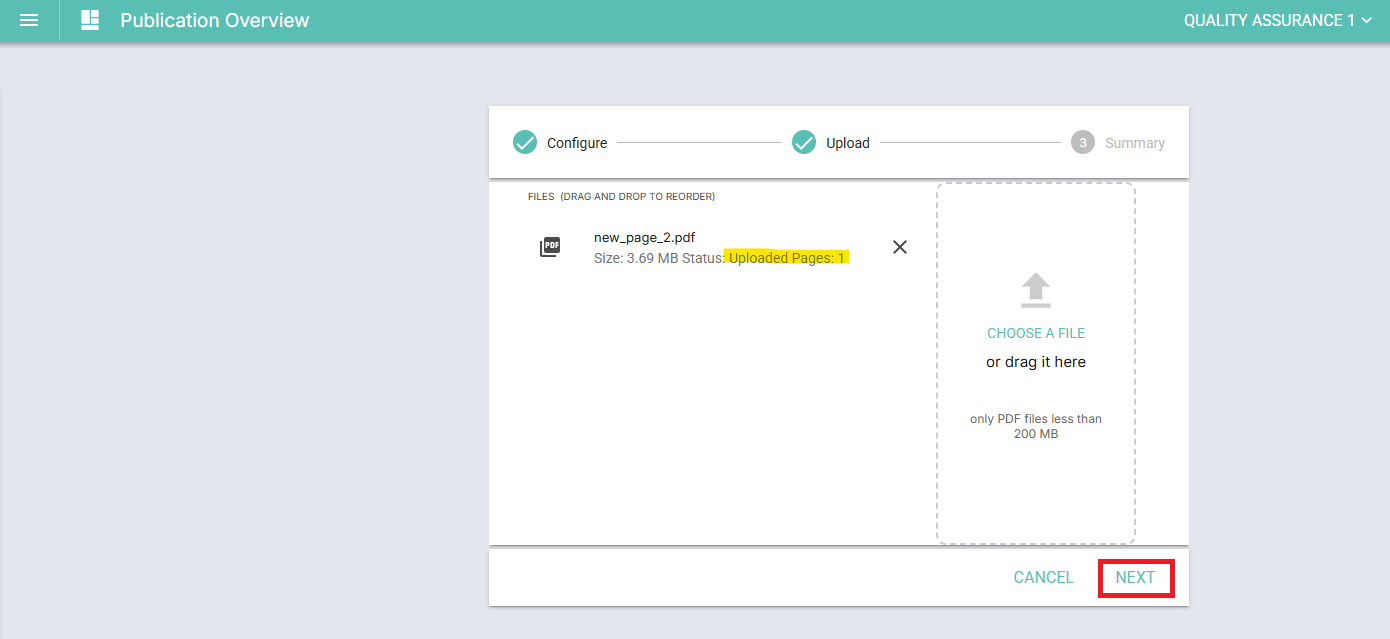Click the CHOOSE A FILE link
This screenshot has height=639, width=1390.
(1036, 333)
